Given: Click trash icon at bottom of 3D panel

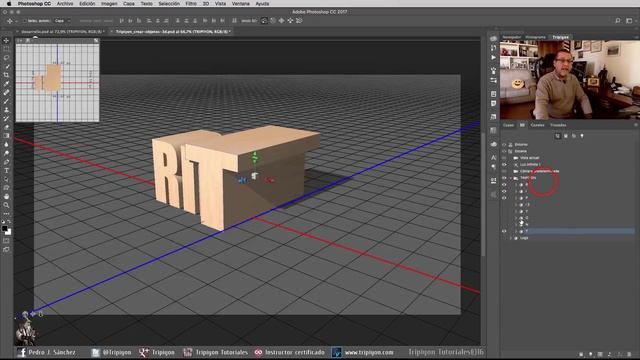Looking at the screenshot, I should [629, 354].
